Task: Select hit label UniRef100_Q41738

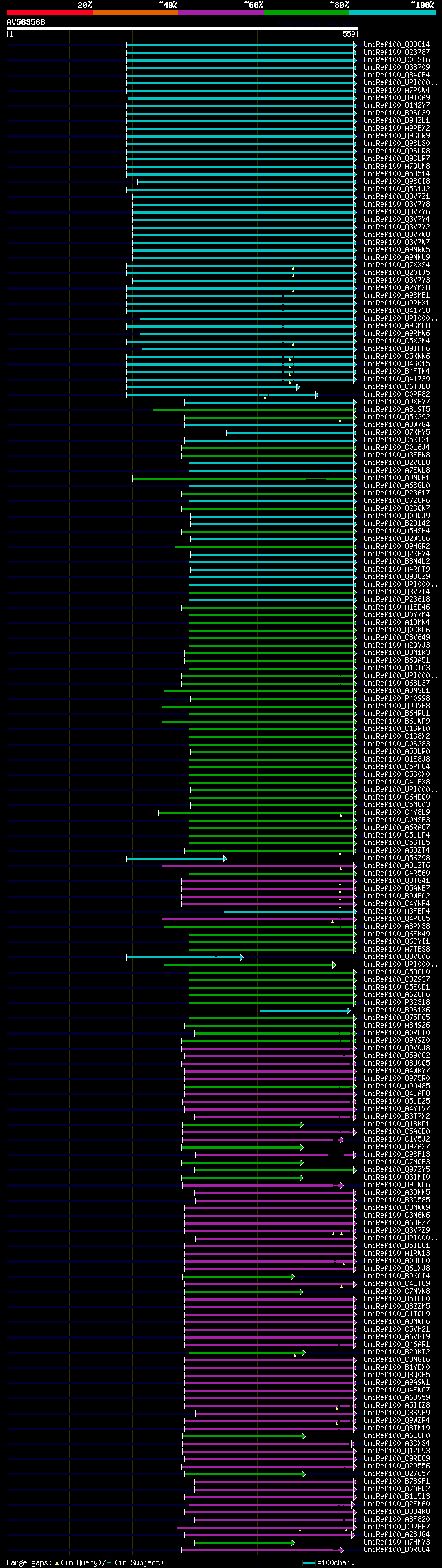Action: tap(396, 310)
